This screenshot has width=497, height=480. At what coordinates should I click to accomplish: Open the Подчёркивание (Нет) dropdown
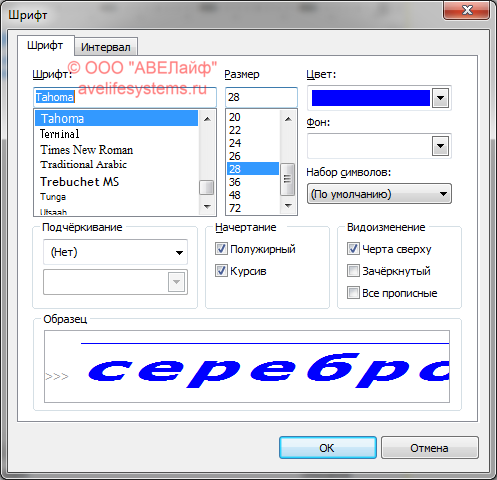point(115,252)
